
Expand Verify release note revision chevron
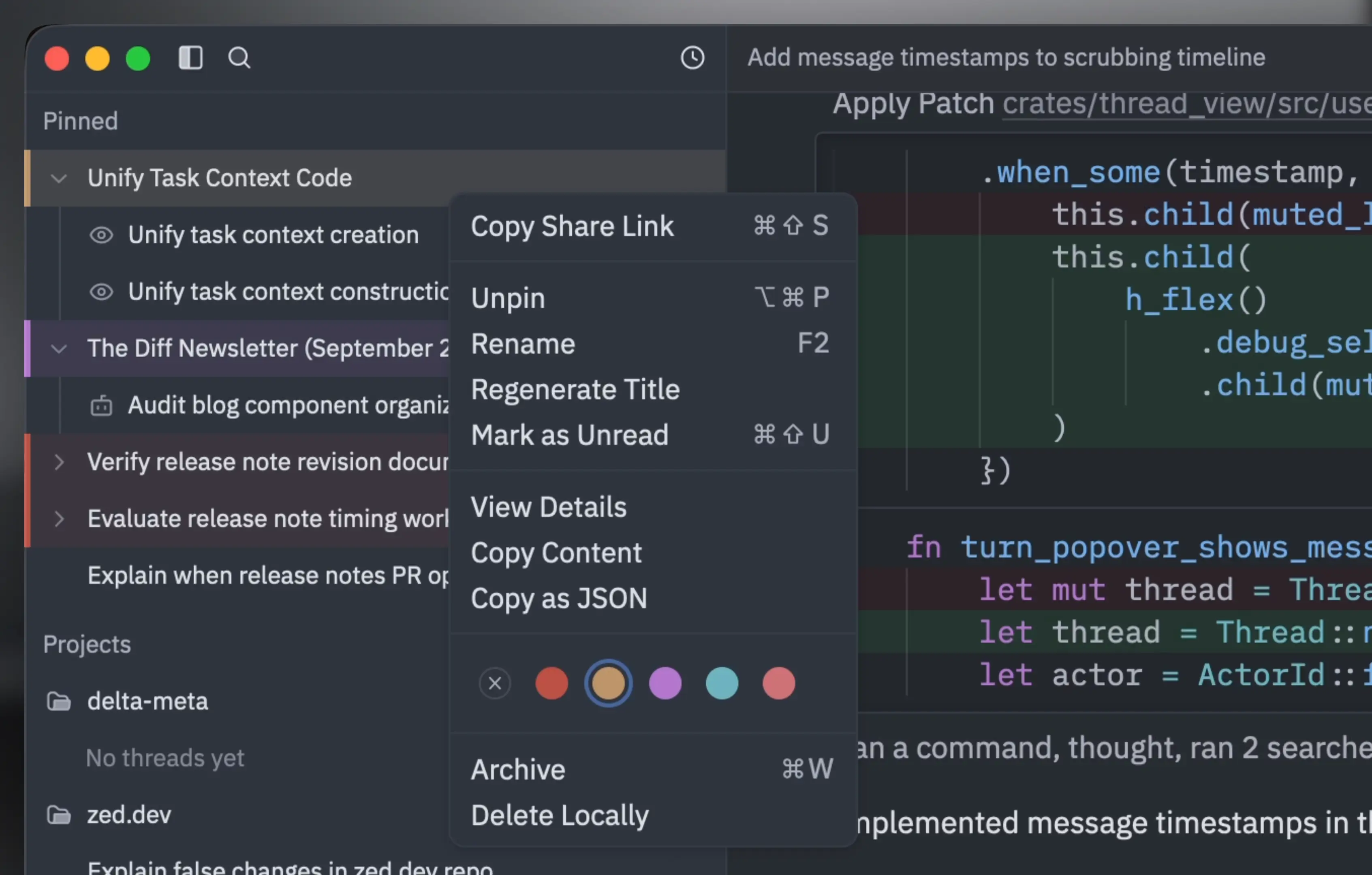click(59, 462)
